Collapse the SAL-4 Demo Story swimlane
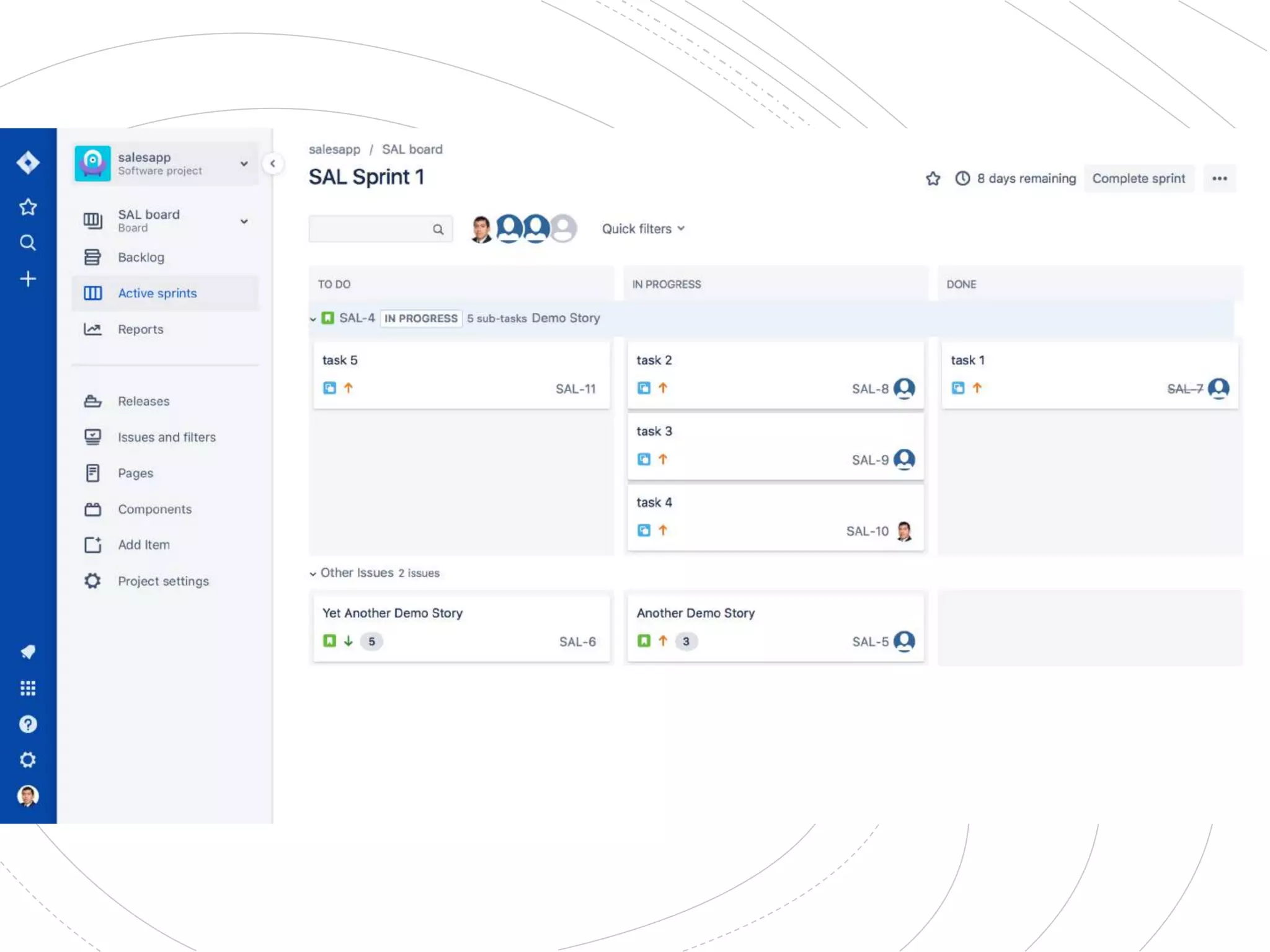 tap(313, 319)
